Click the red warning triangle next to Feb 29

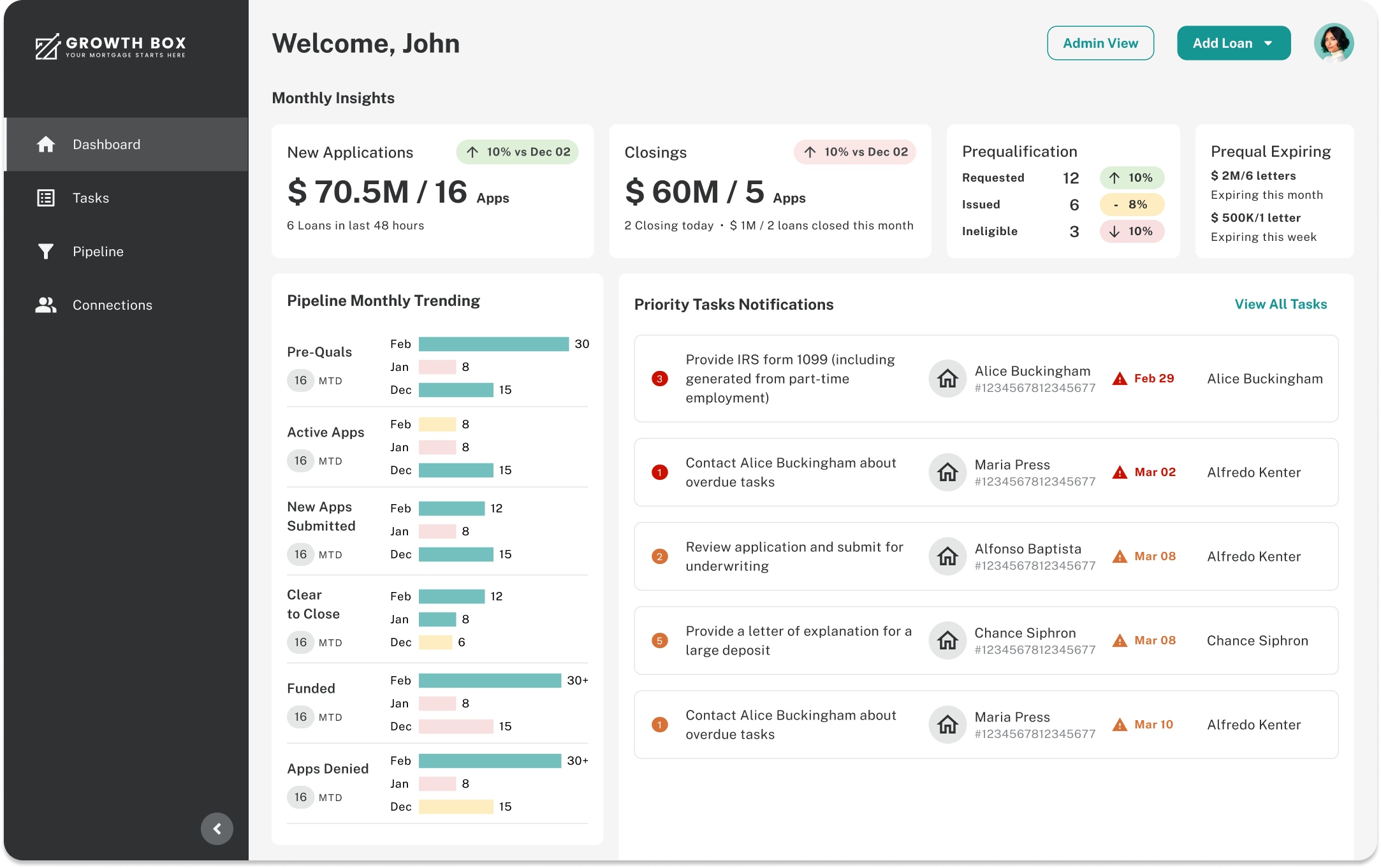click(x=1120, y=379)
